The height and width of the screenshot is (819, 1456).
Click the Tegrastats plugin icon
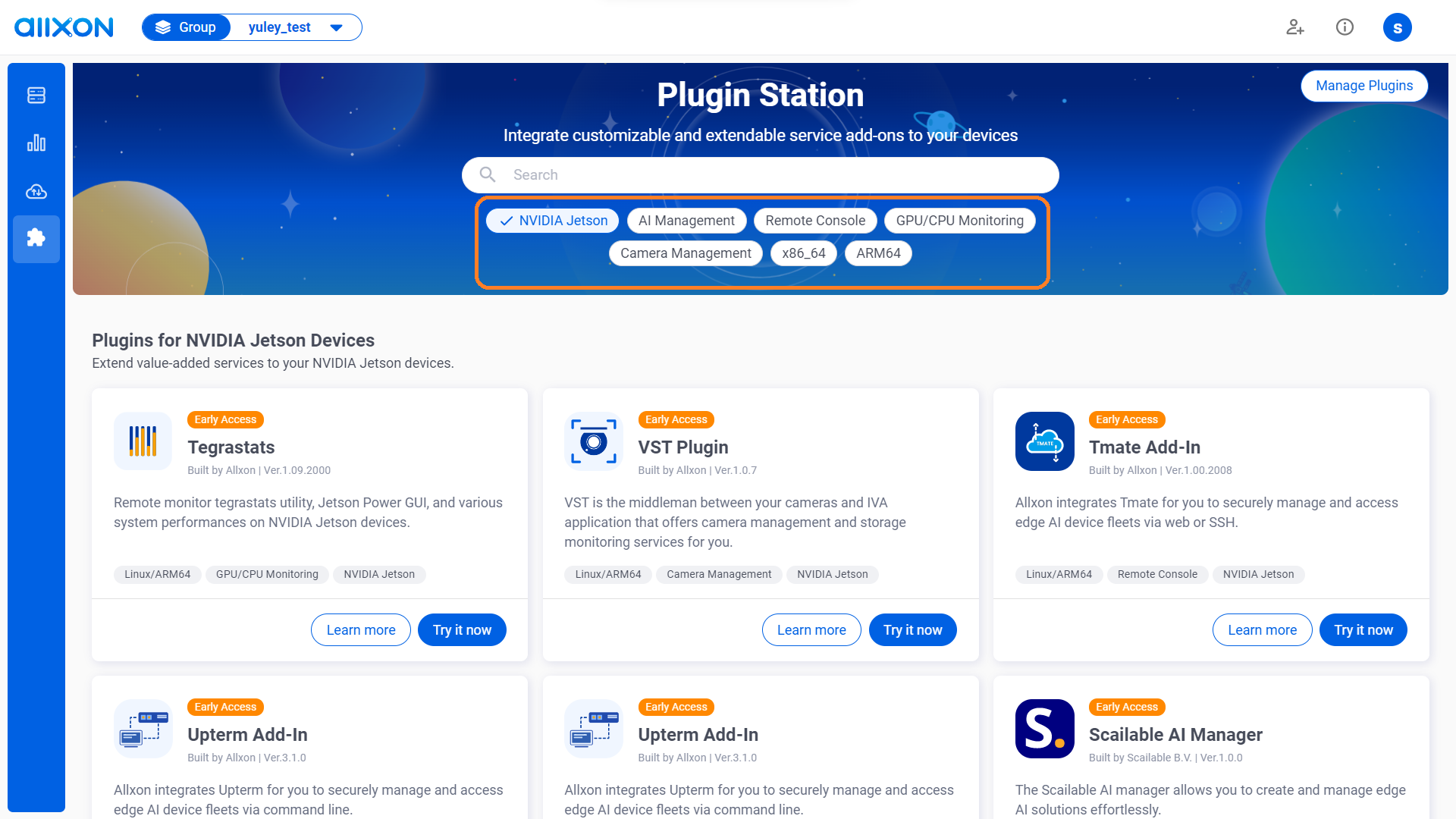[143, 441]
